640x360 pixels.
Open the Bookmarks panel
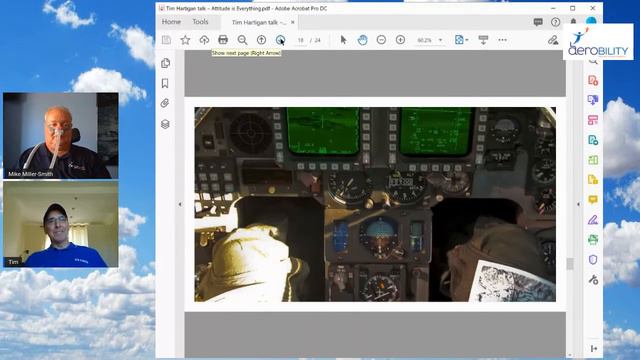coord(165,83)
